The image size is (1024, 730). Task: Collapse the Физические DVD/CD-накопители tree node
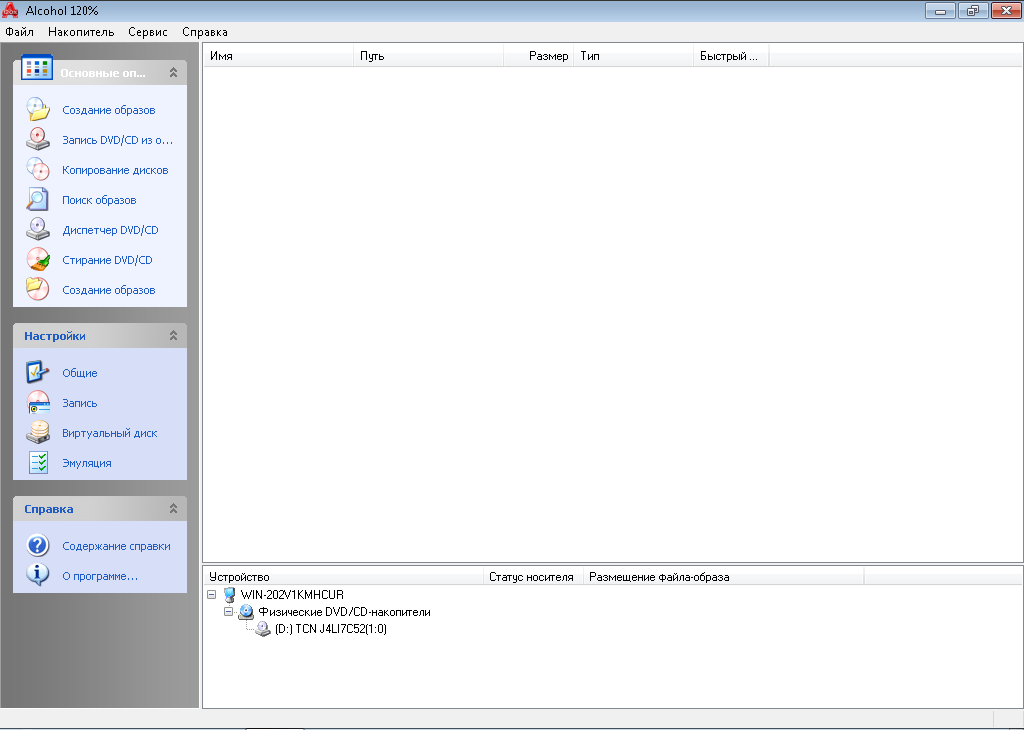[x=229, y=612]
